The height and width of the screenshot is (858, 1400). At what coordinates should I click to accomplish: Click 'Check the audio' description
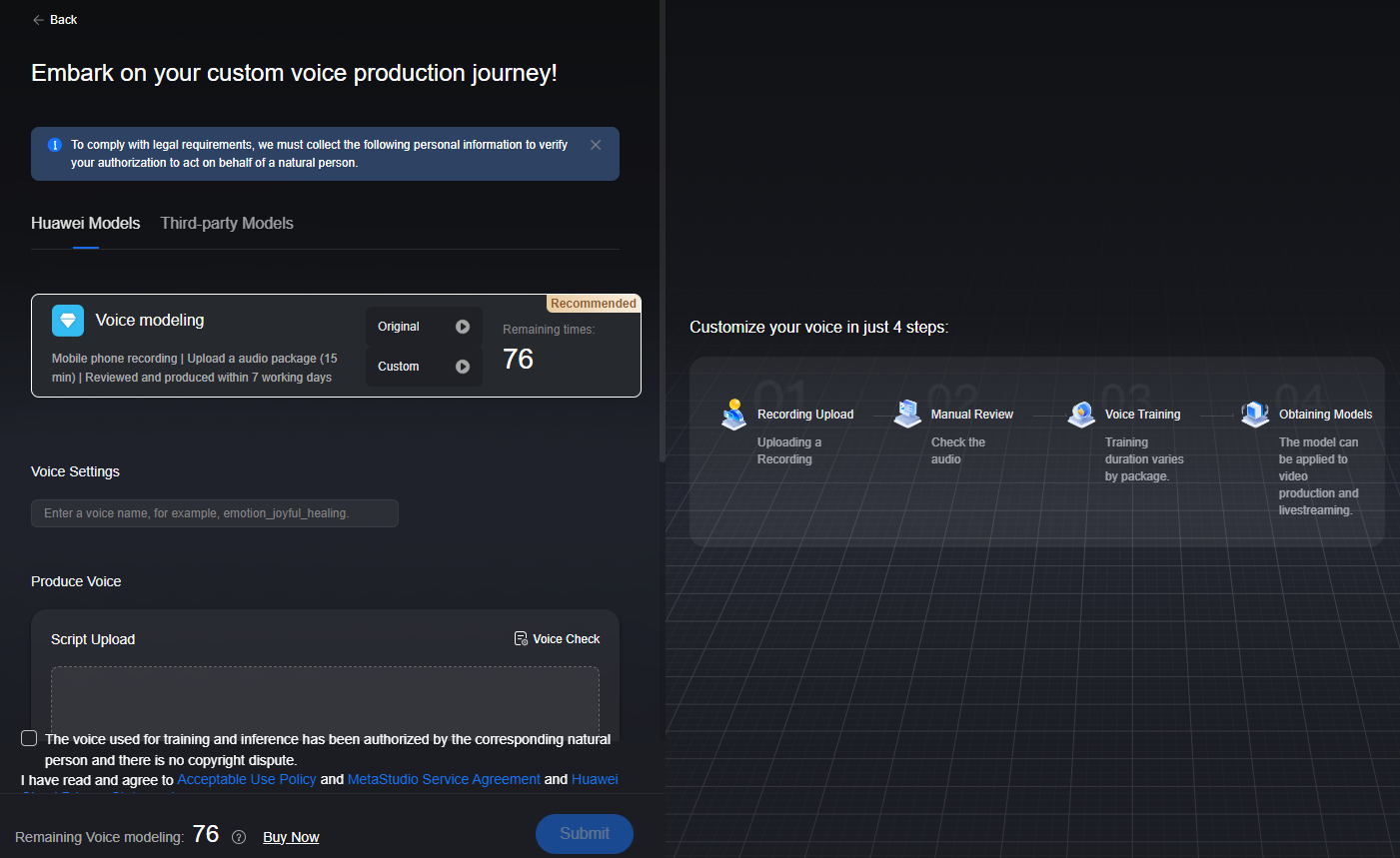tap(958, 450)
